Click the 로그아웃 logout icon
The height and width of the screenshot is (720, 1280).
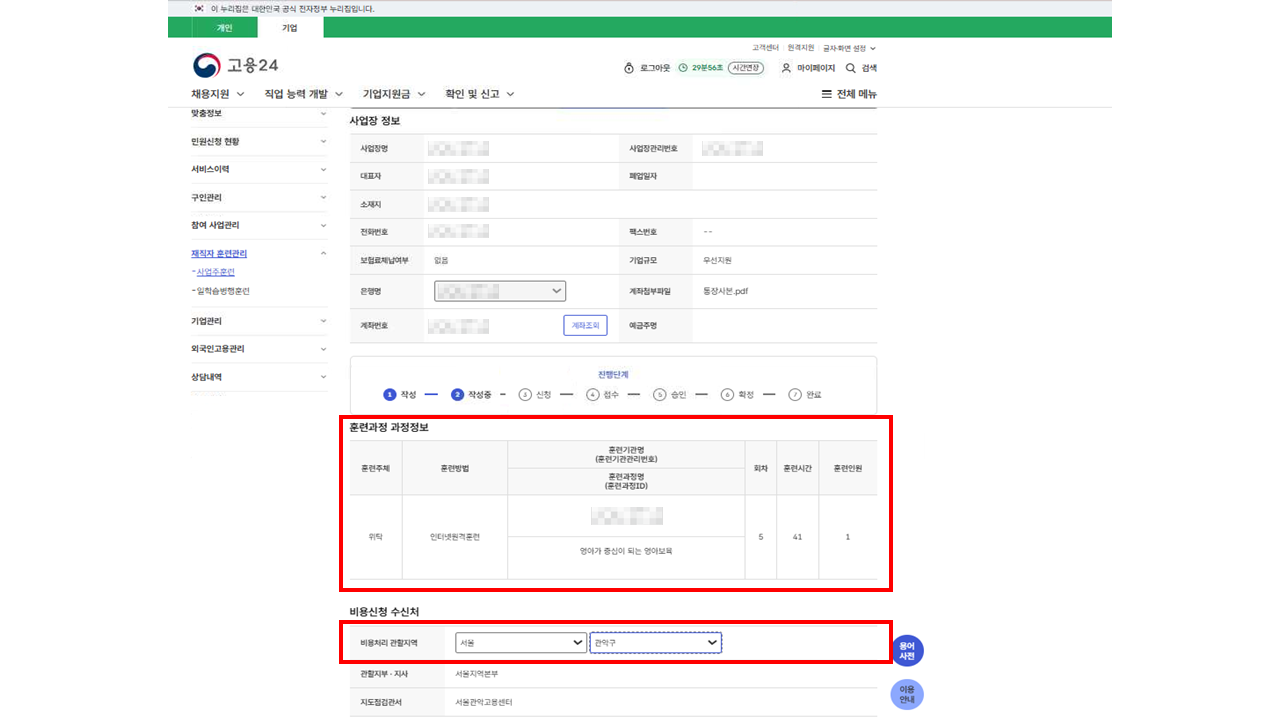pyautogui.click(x=629, y=68)
